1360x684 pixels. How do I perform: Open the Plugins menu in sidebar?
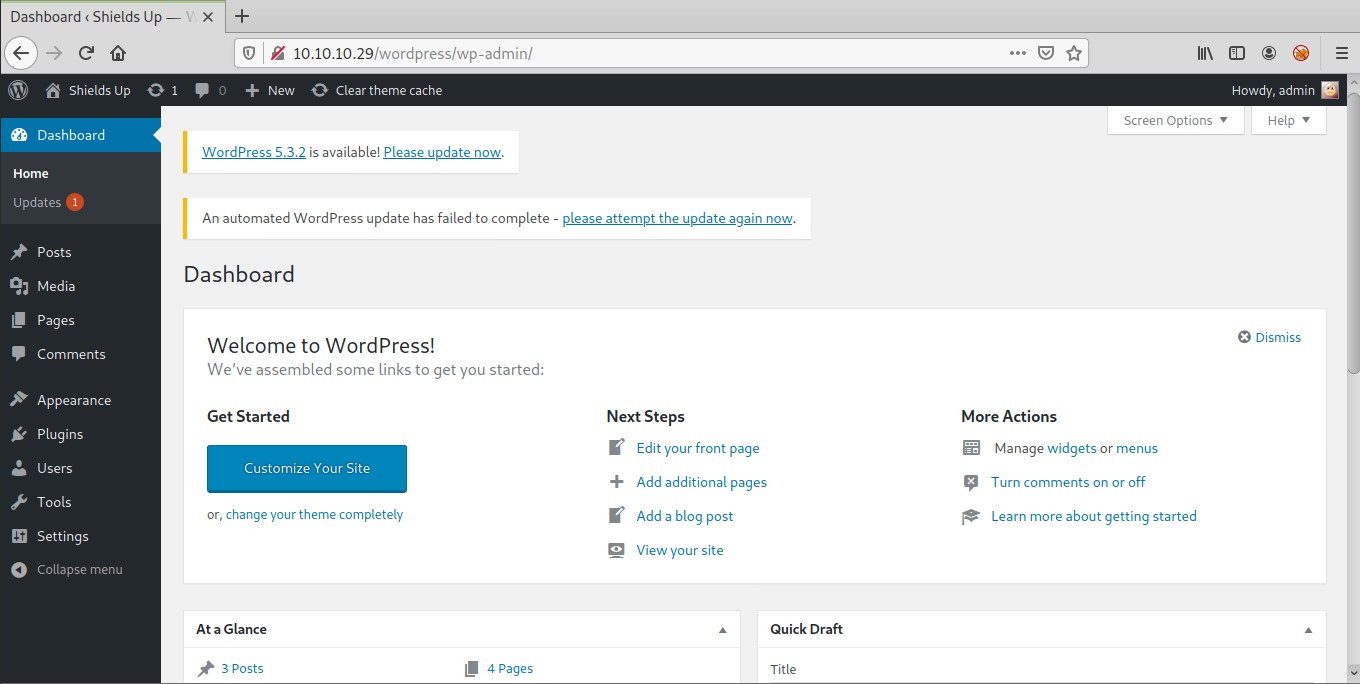(x=60, y=434)
